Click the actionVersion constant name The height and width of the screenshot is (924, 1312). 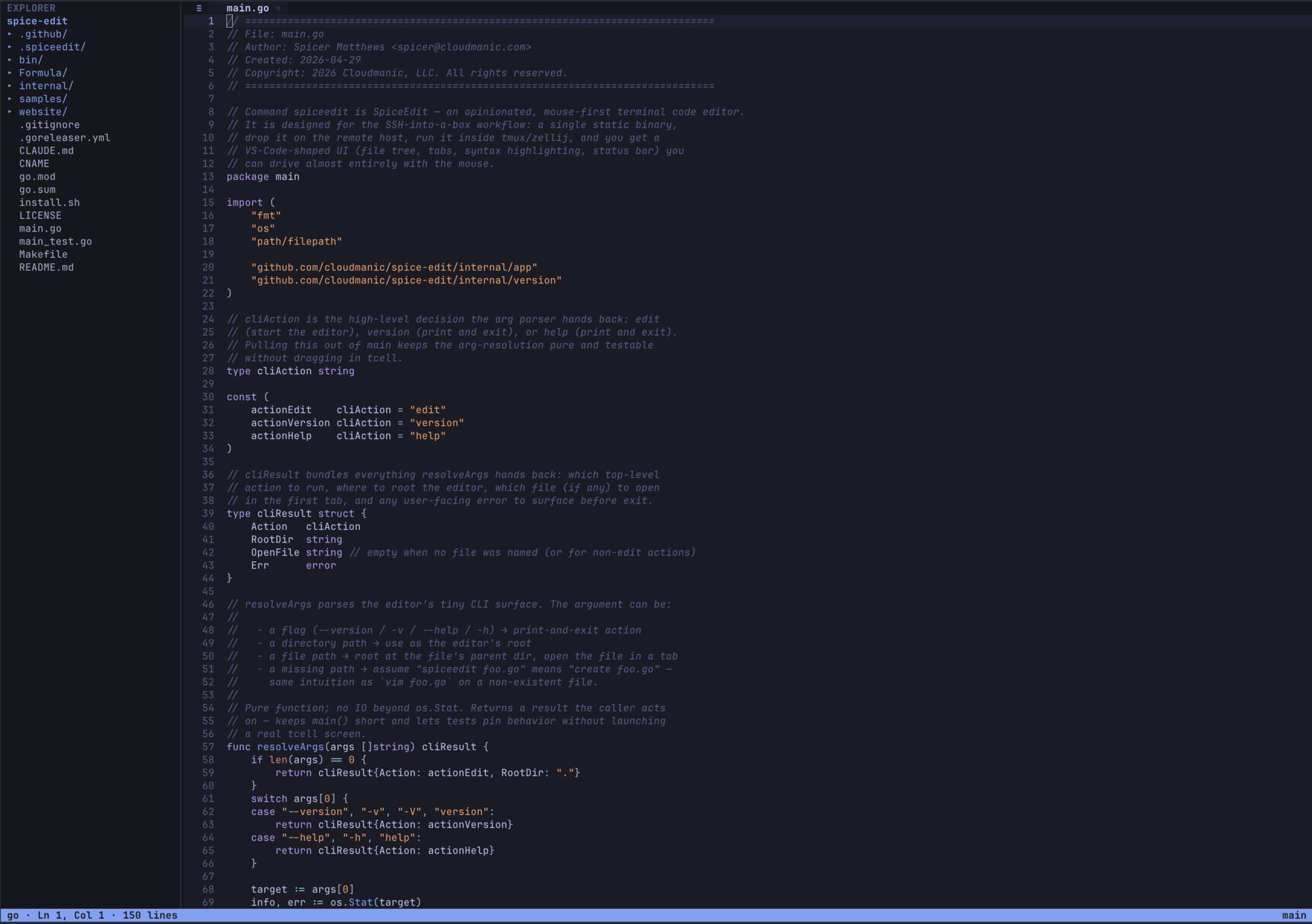pos(290,423)
